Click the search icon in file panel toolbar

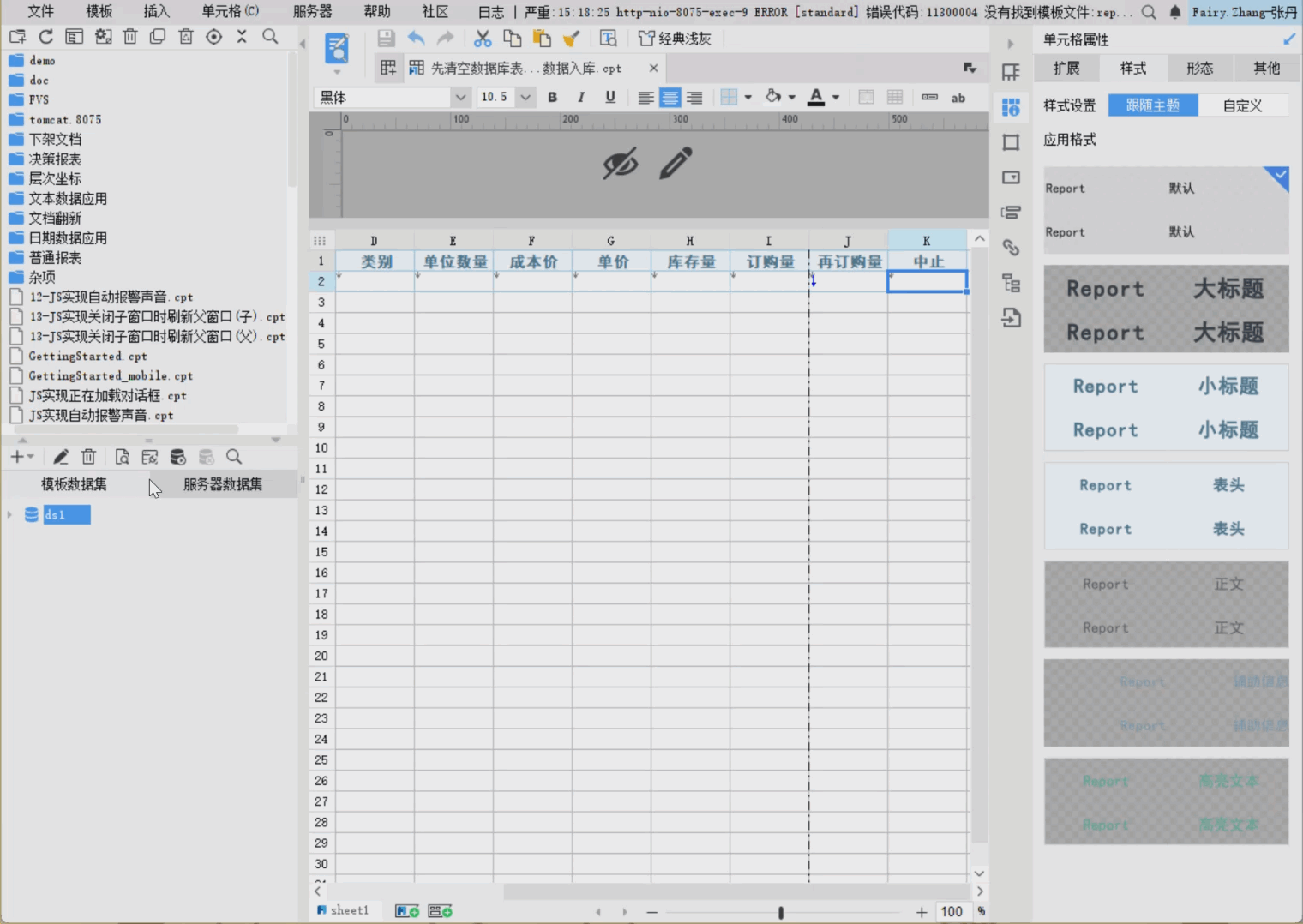pyautogui.click(x=270, y=37)
